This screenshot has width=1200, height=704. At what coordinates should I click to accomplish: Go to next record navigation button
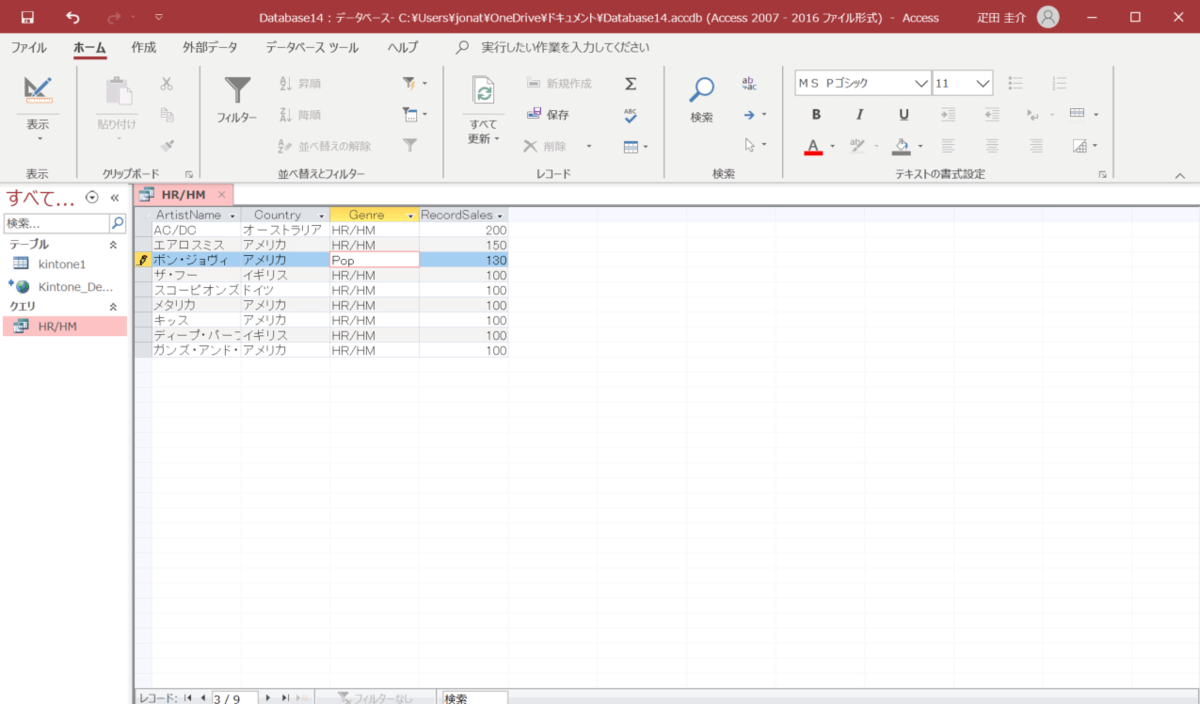point(269,698)
